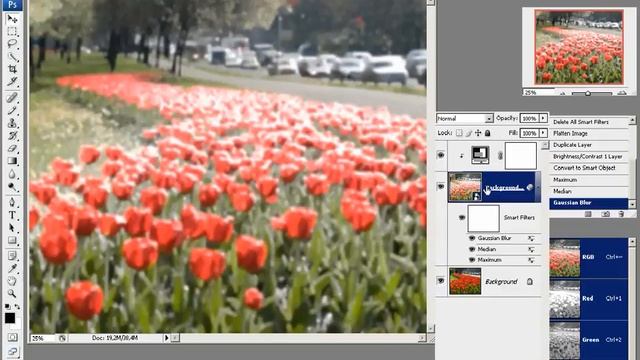The width and height of the screenshot is (640, 360).
Task: Select the Hand tool
Action: point(12,281)
